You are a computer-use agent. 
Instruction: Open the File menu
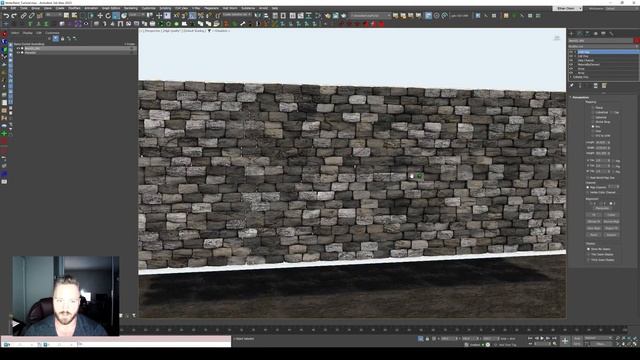4,8
